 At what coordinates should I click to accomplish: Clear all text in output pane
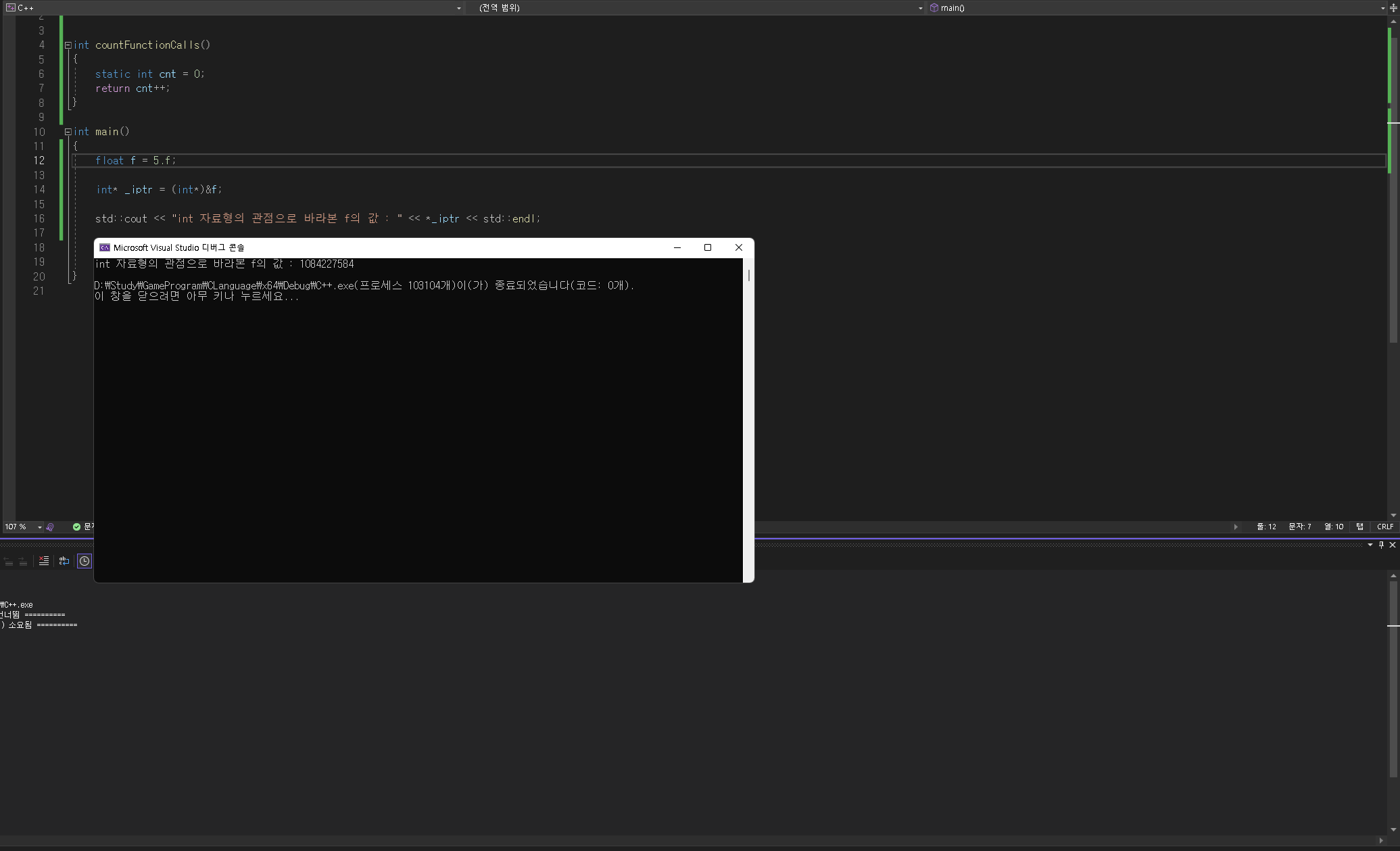pyautogui.click(x=44, y=561)
